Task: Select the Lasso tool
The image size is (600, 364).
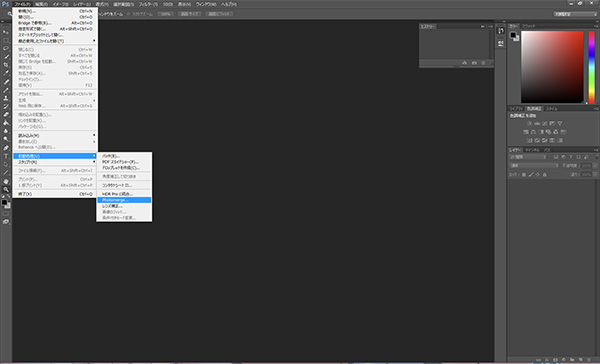Action: 6,49
